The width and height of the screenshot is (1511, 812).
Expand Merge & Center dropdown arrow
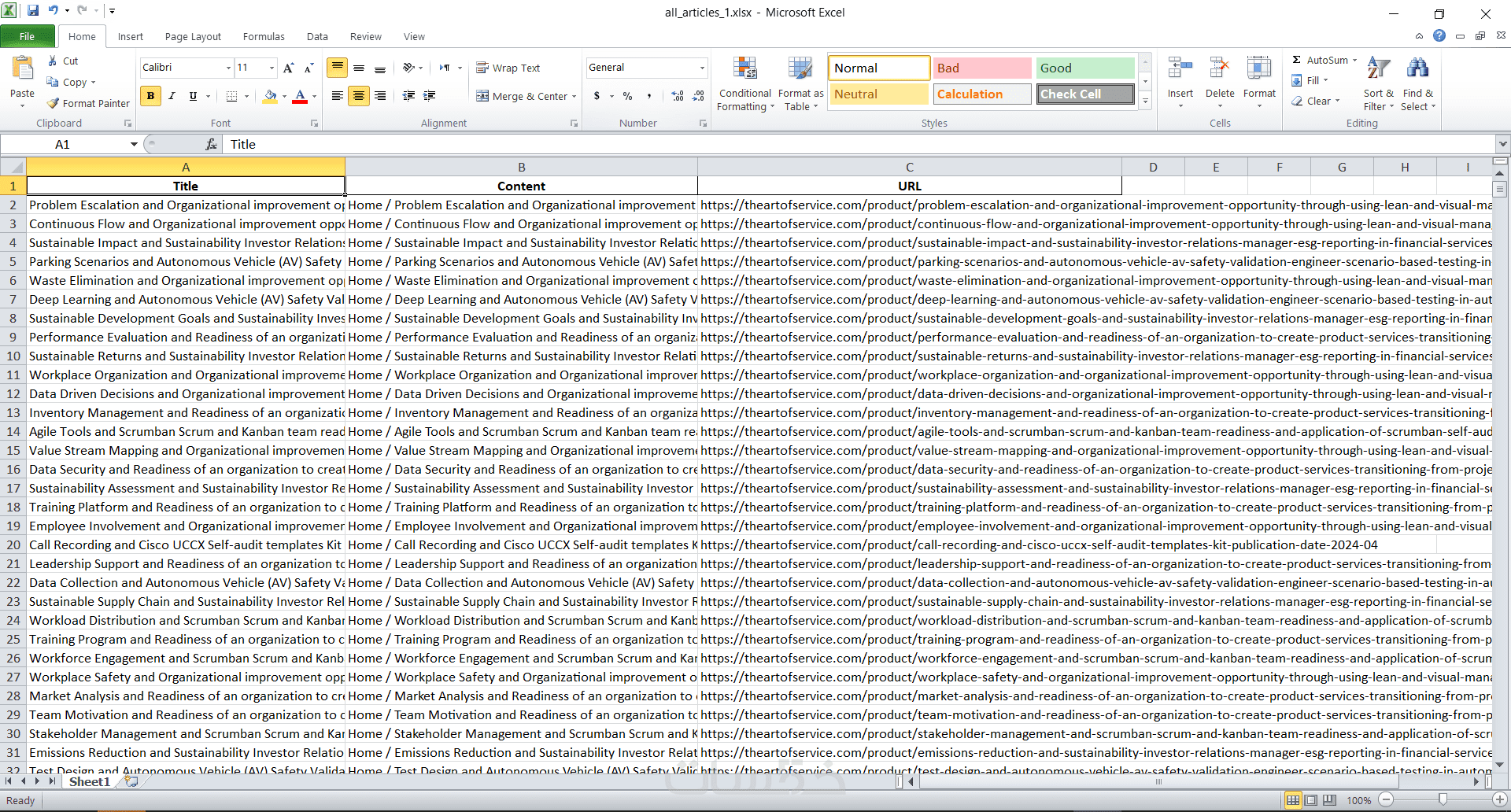(x=574, y=97)
